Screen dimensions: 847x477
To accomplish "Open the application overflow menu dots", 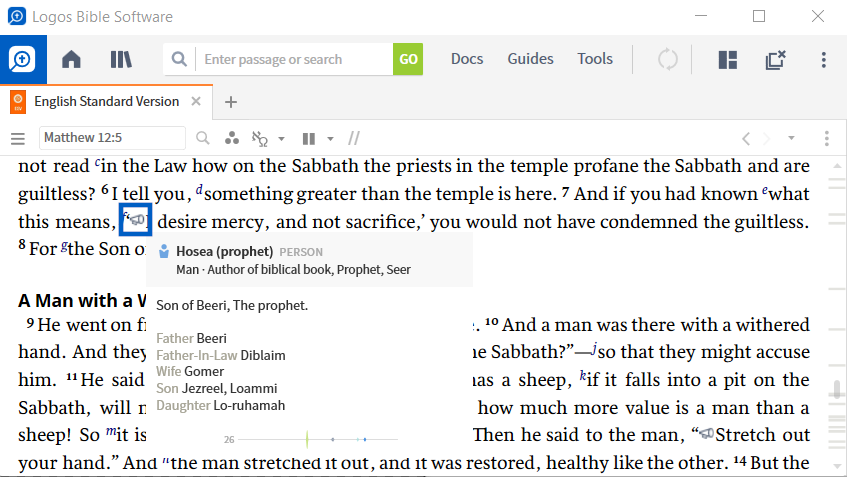I will pos(823,59).
